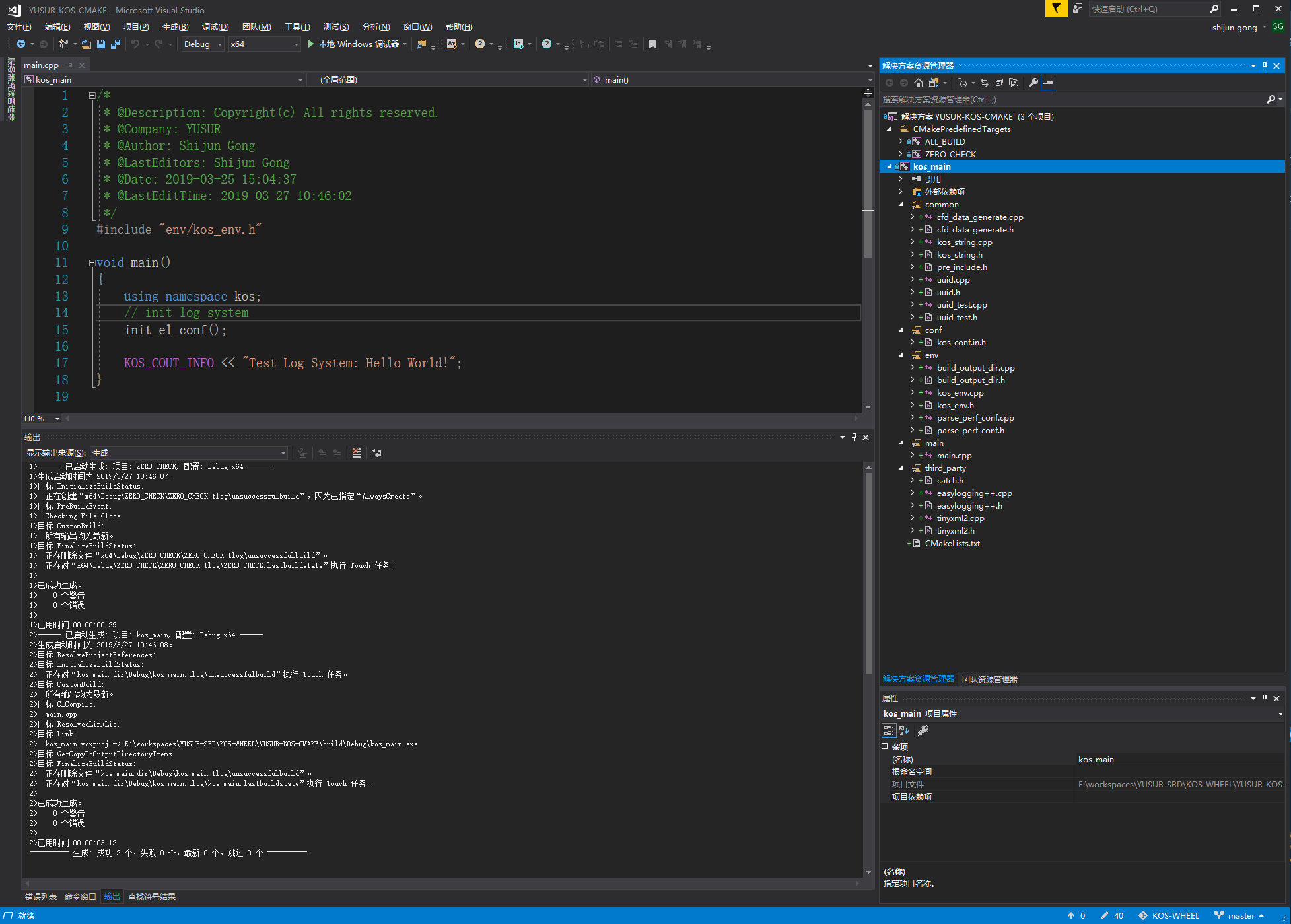This screenshot has height=924, width=1291.
Task: Click the Home icon in Solution Explorer
Action: click(x=918, y=83)
